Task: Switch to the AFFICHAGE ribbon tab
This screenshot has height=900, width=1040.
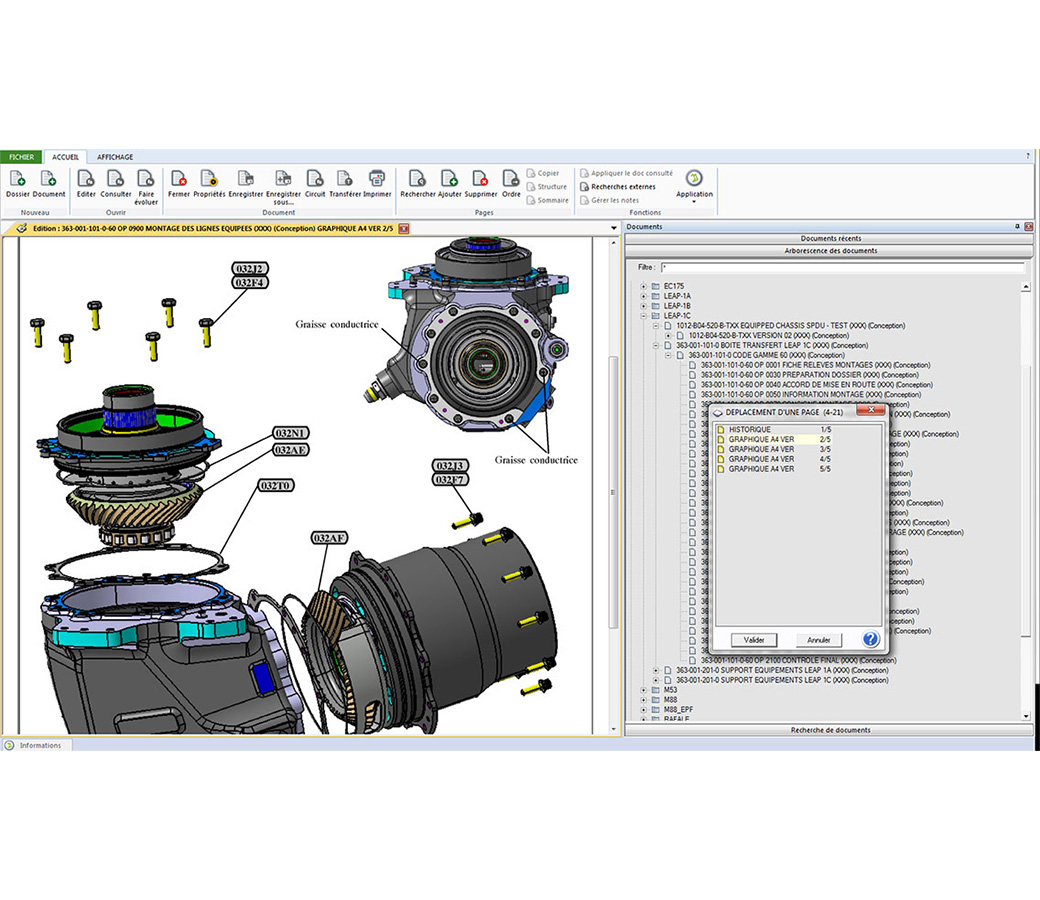Action: (x=115, y=157)
